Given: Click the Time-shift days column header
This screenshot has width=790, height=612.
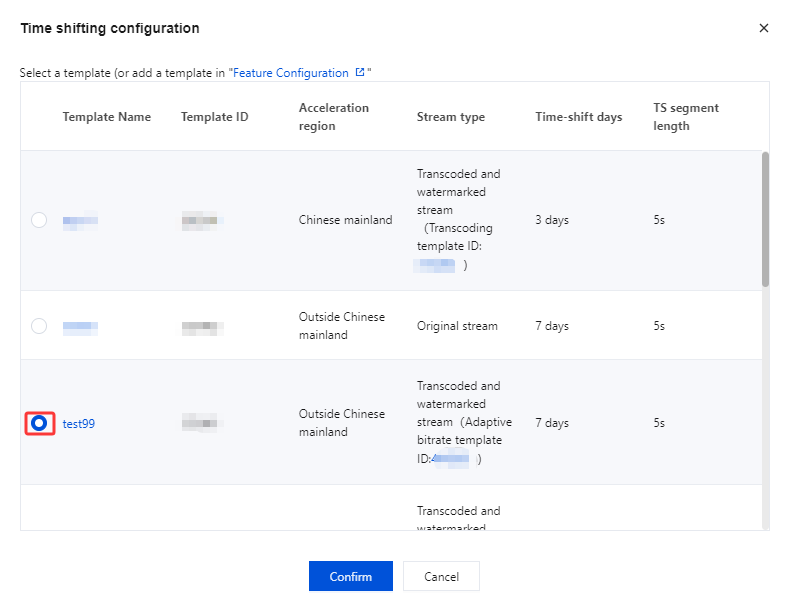Looking at the screenshot, I should pos(579,117).
